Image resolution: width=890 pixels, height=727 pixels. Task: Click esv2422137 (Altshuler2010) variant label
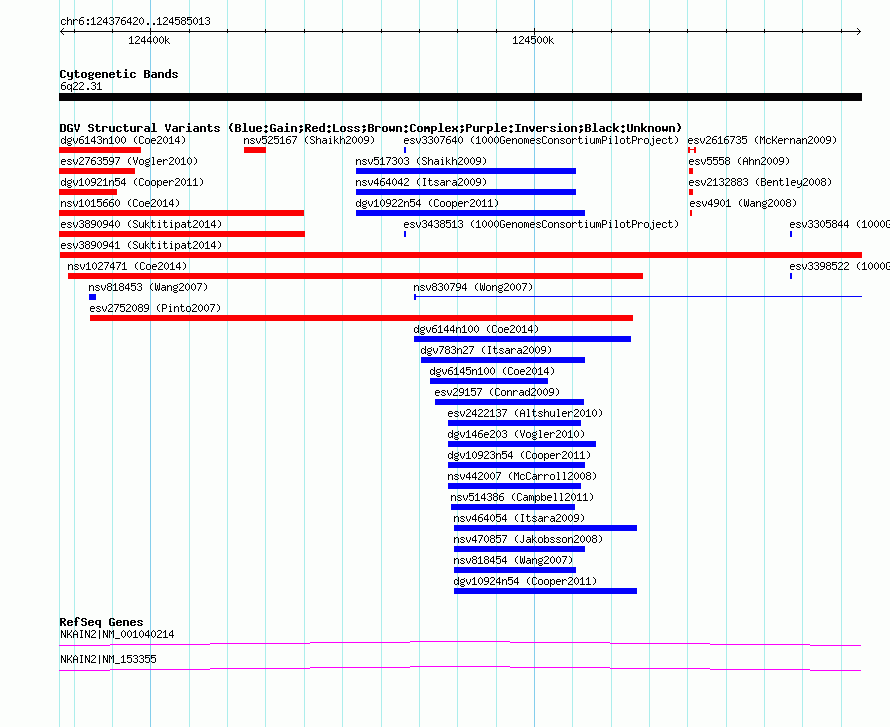525,413
